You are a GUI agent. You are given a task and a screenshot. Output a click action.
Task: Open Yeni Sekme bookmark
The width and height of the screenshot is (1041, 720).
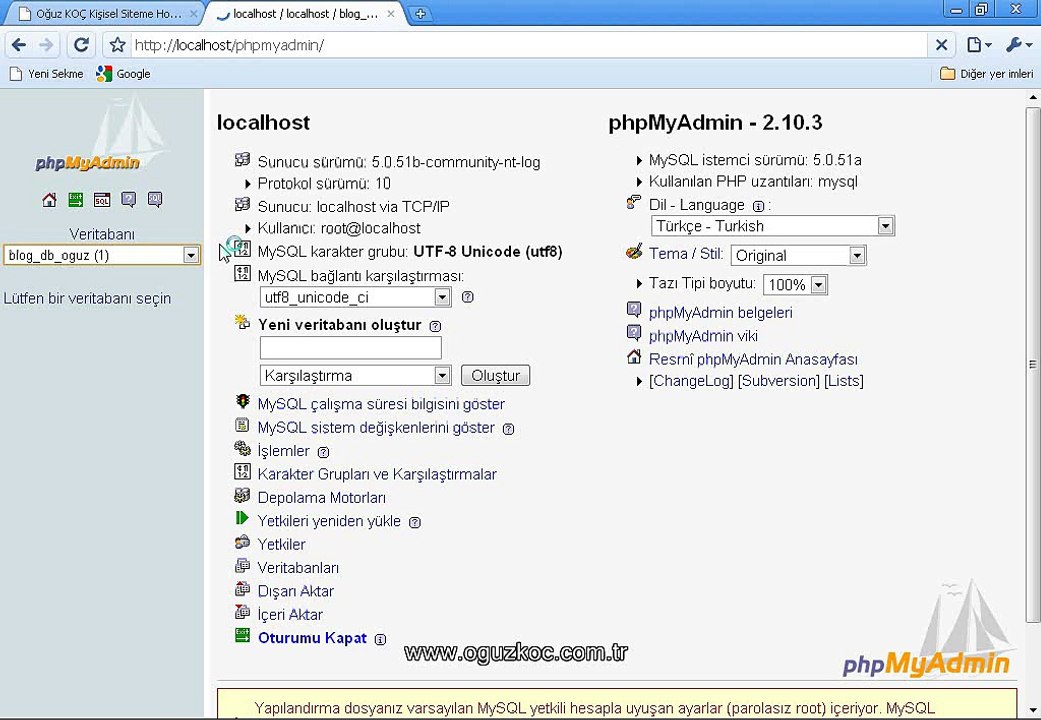pos(46,74)
